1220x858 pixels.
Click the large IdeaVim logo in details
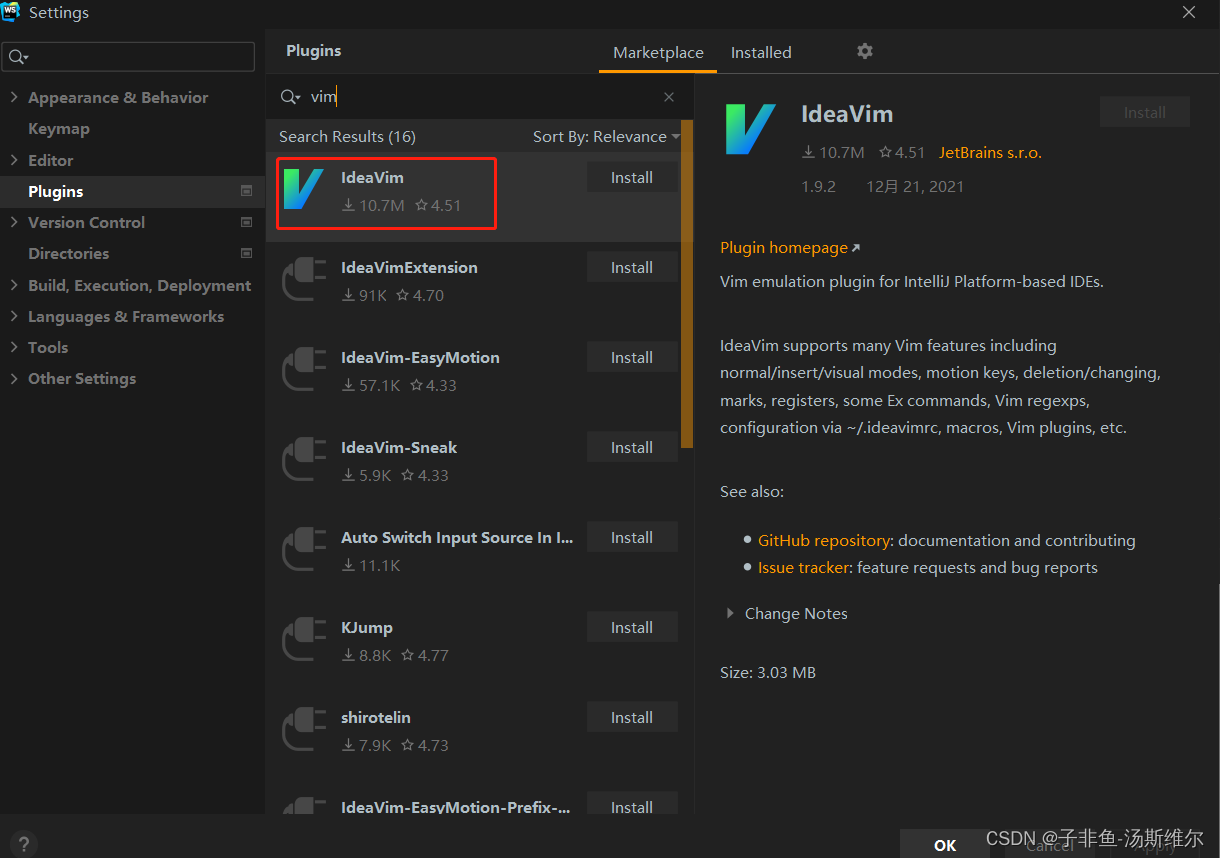point(751,129)
